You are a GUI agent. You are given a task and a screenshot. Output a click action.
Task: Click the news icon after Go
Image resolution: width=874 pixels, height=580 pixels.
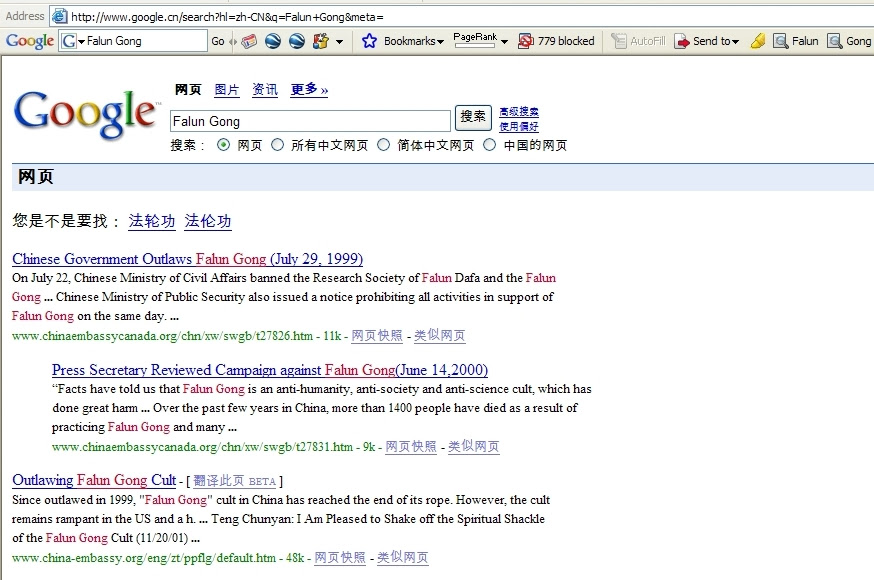click(249, 41)
